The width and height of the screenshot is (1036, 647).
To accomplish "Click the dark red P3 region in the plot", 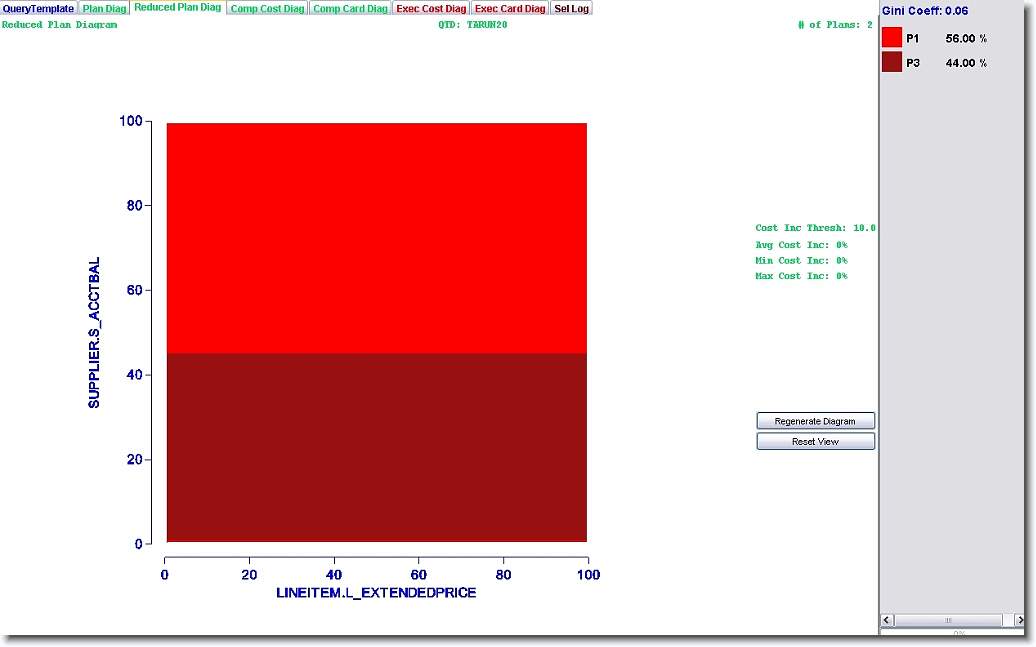I will 376,447.
